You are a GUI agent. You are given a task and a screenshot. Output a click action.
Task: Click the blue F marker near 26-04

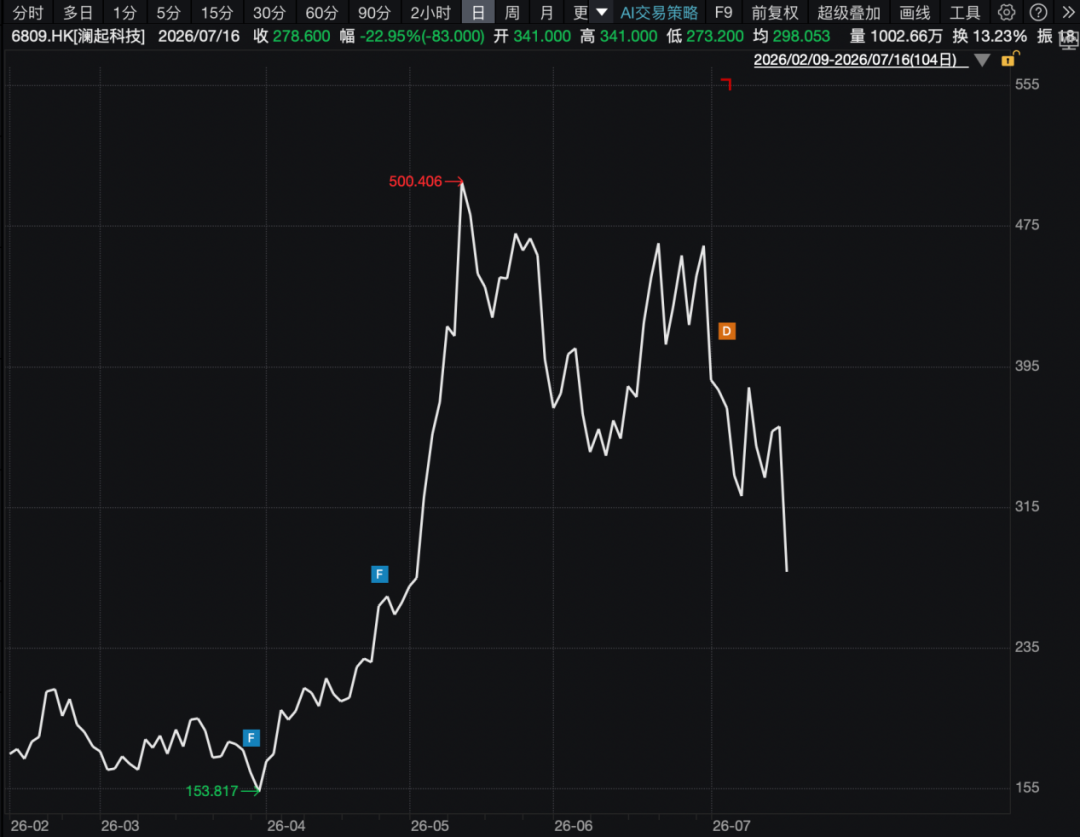(x=251, y=738)
